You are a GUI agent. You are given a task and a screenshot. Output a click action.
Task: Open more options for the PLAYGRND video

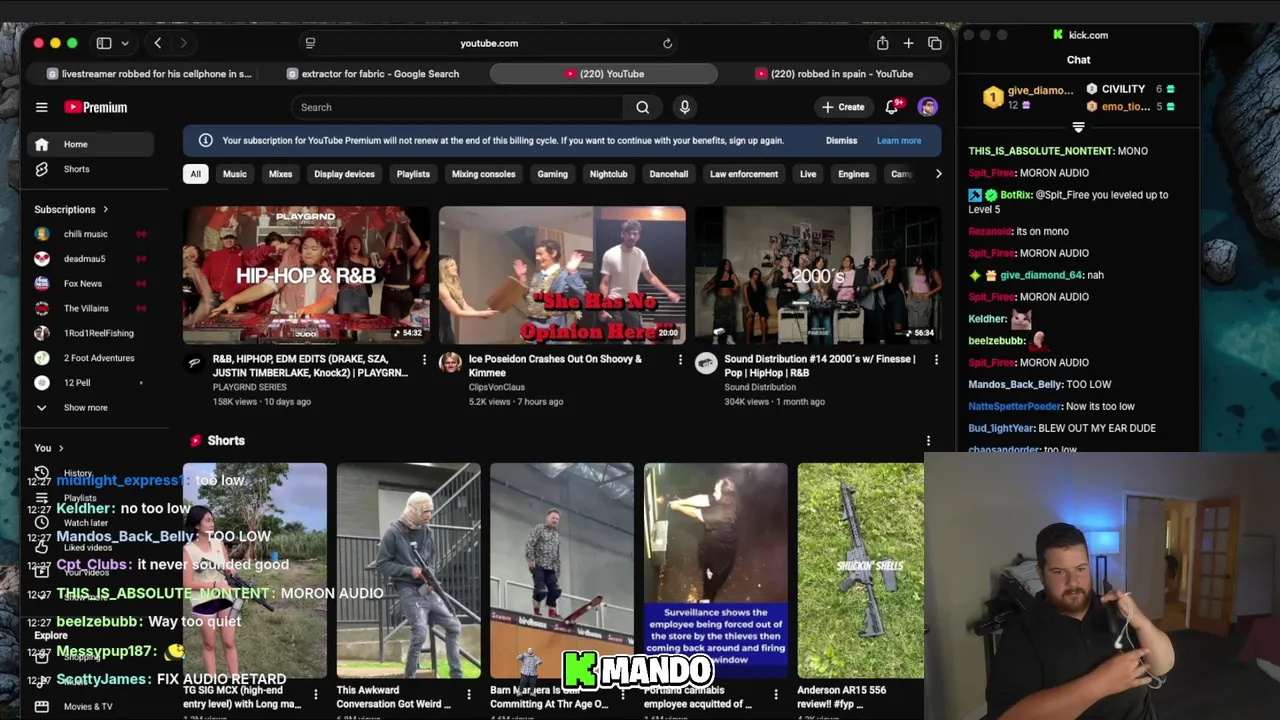point(424,359)
